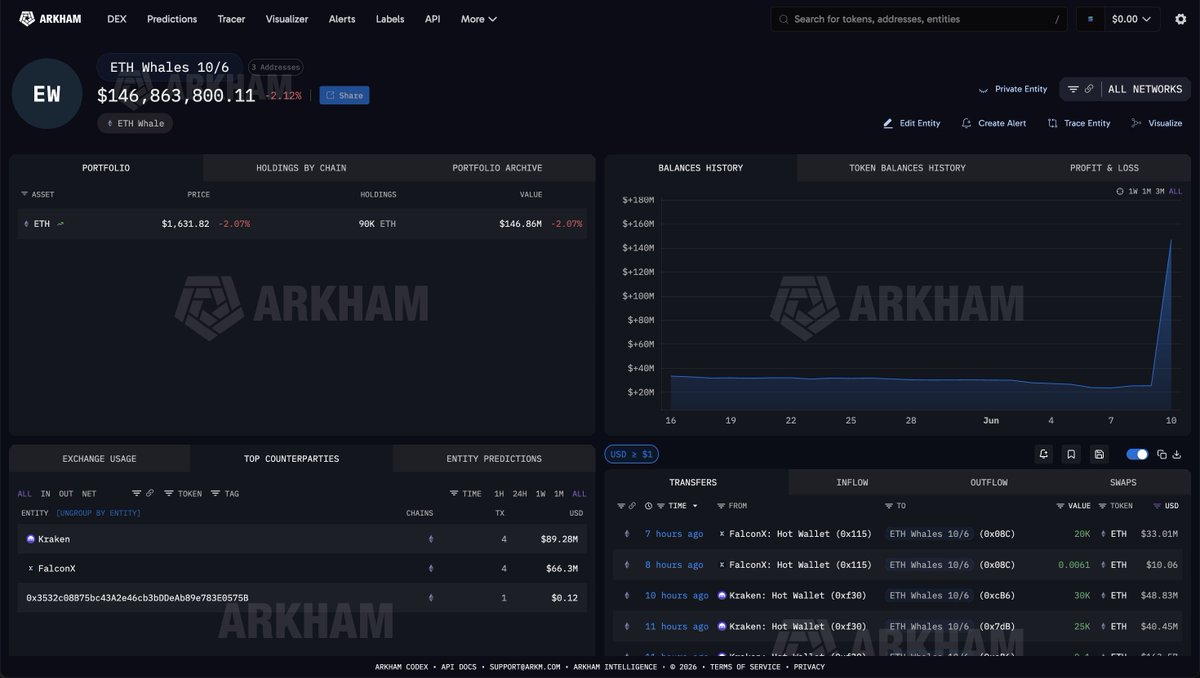Click inside the search tokens field
The height and width of the screenshot is (678, 1200).
[920, 19]
